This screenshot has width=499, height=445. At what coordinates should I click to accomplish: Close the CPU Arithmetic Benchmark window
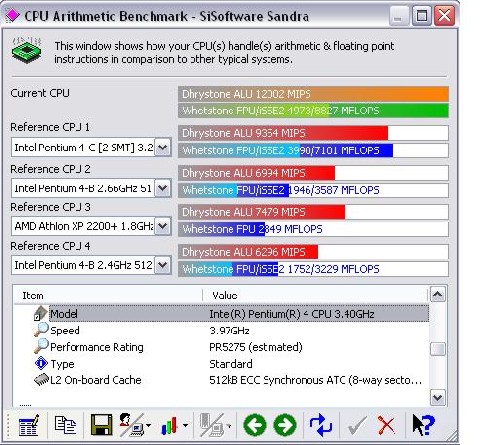click(444, 16)
